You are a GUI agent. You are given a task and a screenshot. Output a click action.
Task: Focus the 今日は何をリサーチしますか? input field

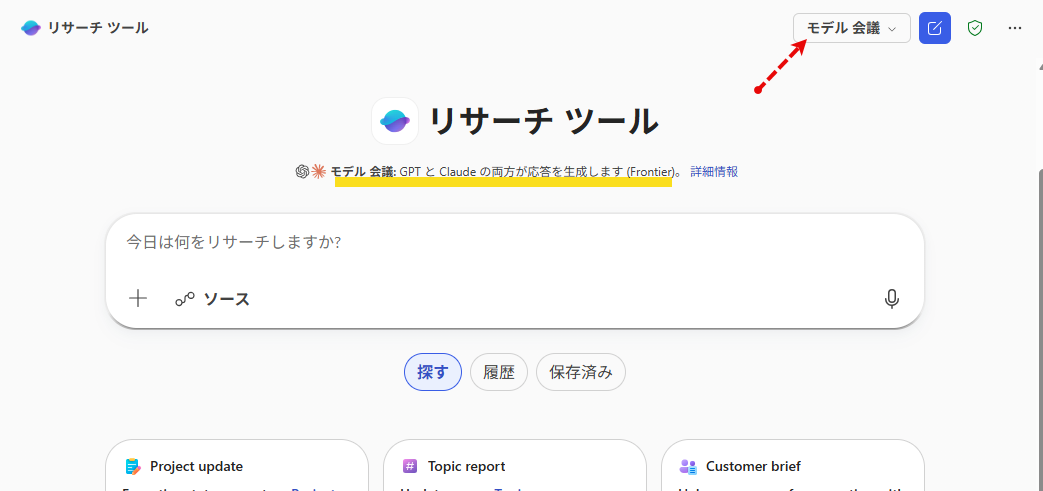coord(514,242)
